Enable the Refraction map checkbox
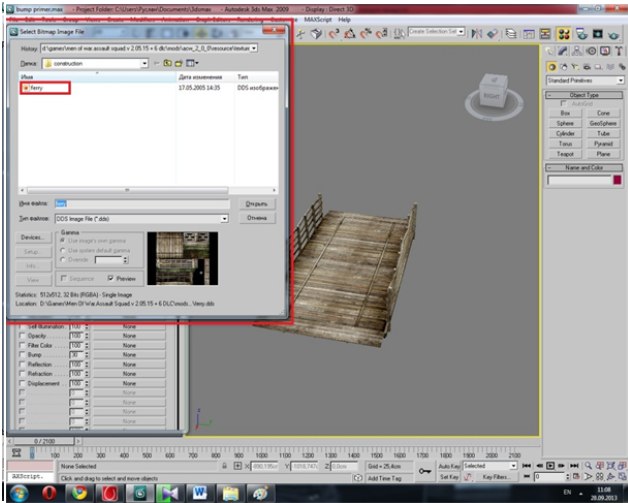The width and height of the screenshot is (628, 503). click(x=22, y=374)
